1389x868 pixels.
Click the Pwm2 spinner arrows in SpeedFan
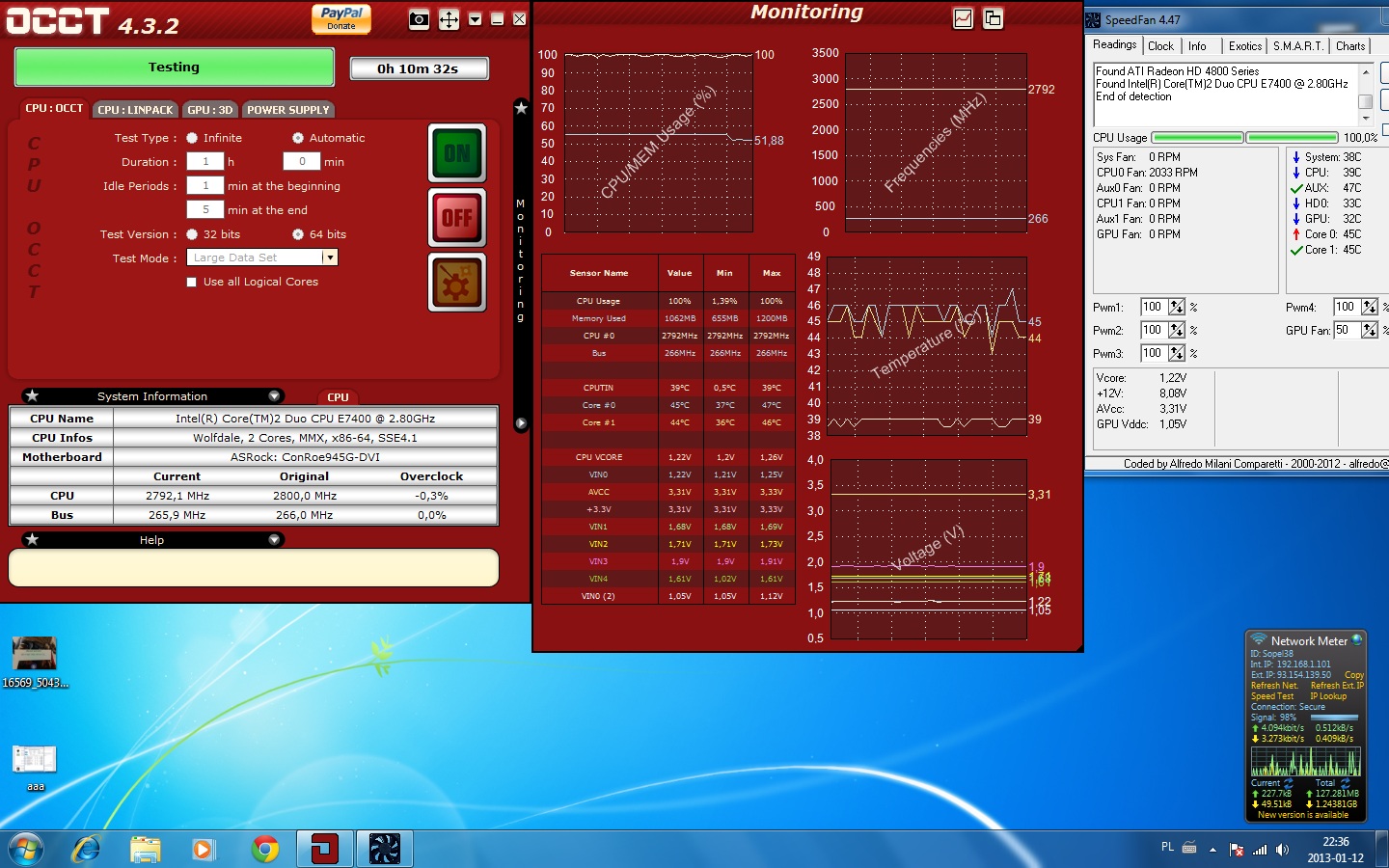coord(1177,330)
